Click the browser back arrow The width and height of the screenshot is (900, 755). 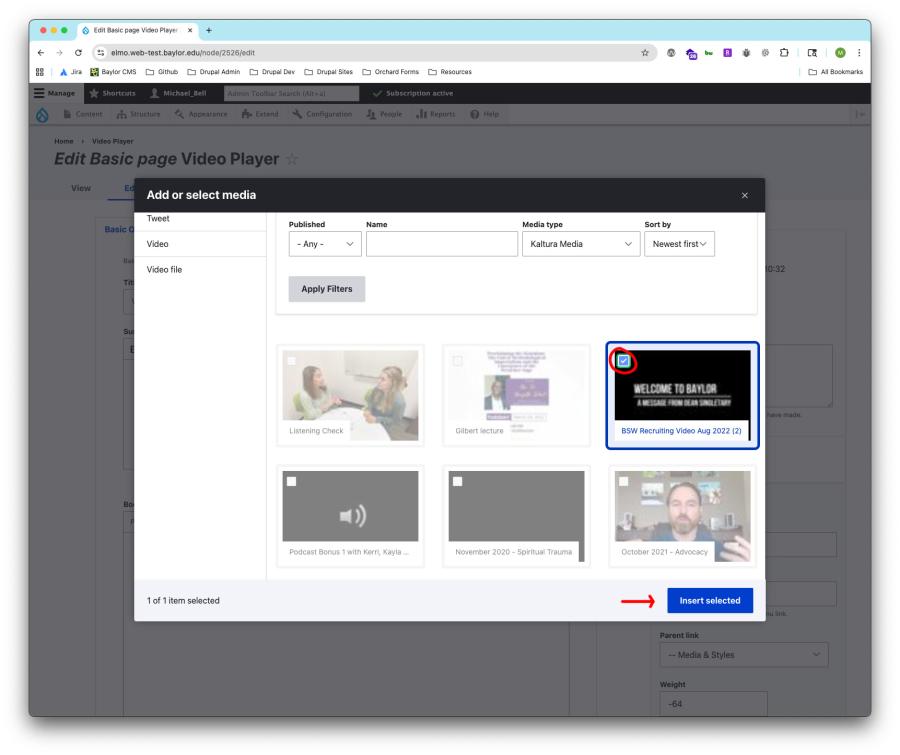pos(41,53)
